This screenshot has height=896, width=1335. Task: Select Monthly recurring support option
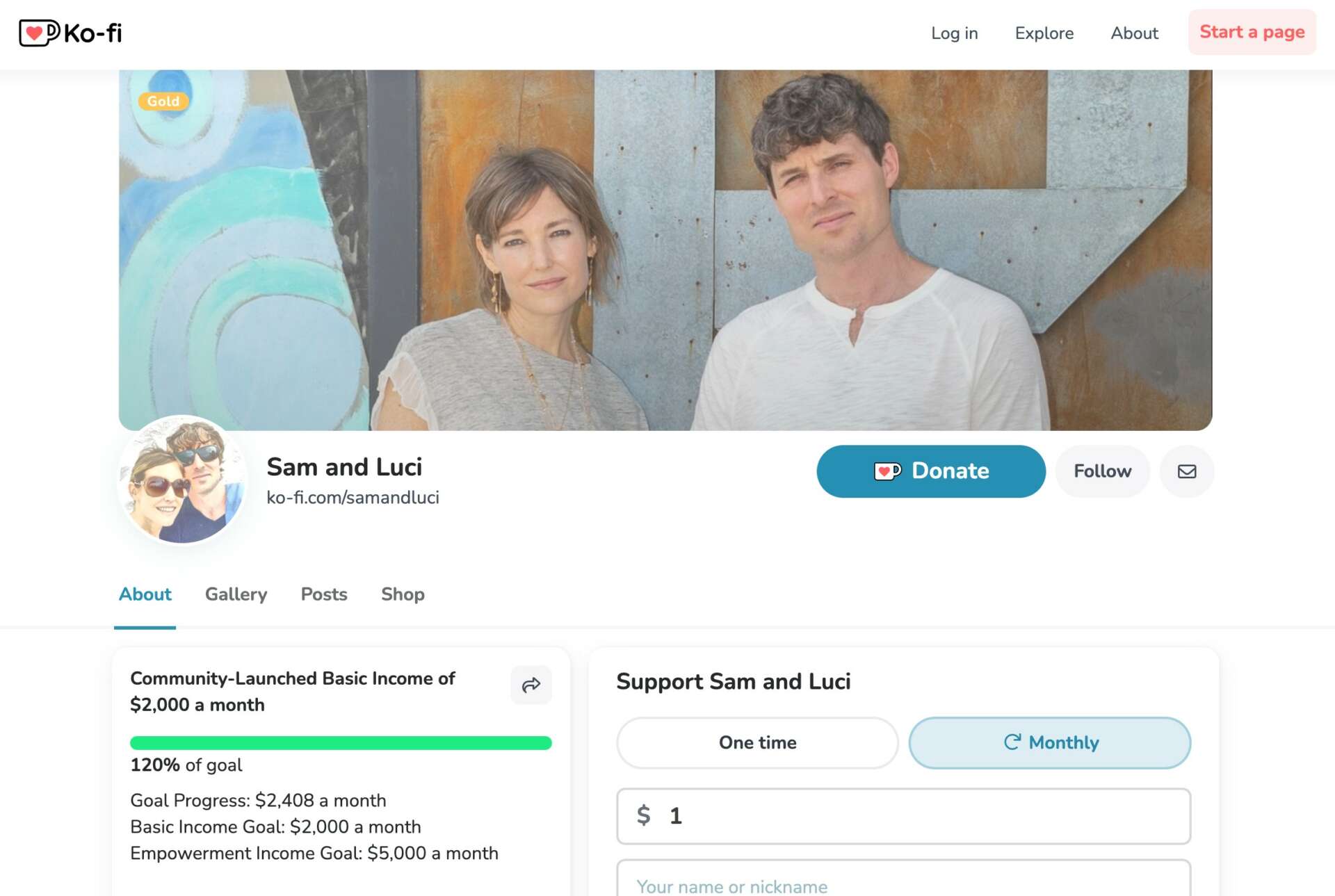pos(1050,742)
